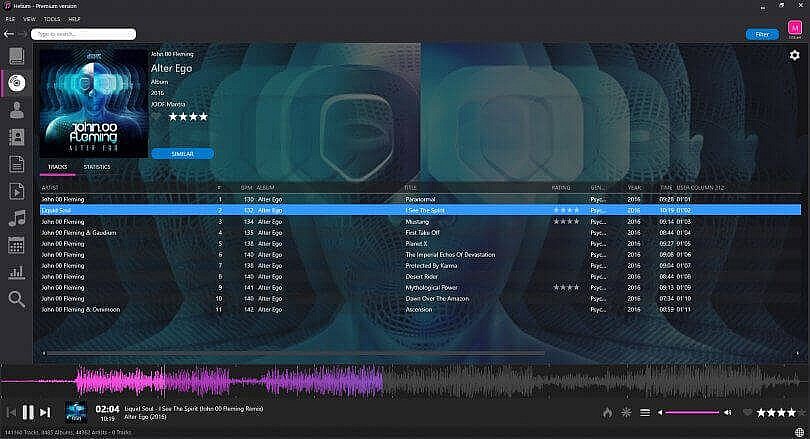Select the Protected By Karma track
The width and height of the screenshot is (810, 439).
[x=420, y=265]
